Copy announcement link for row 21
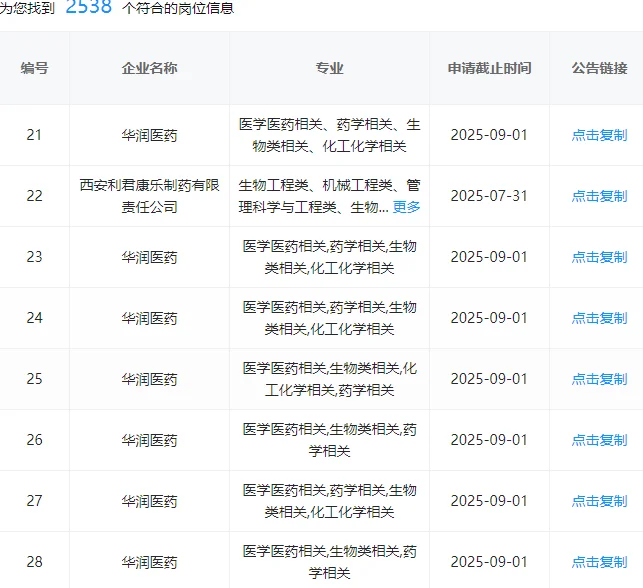 600,135
